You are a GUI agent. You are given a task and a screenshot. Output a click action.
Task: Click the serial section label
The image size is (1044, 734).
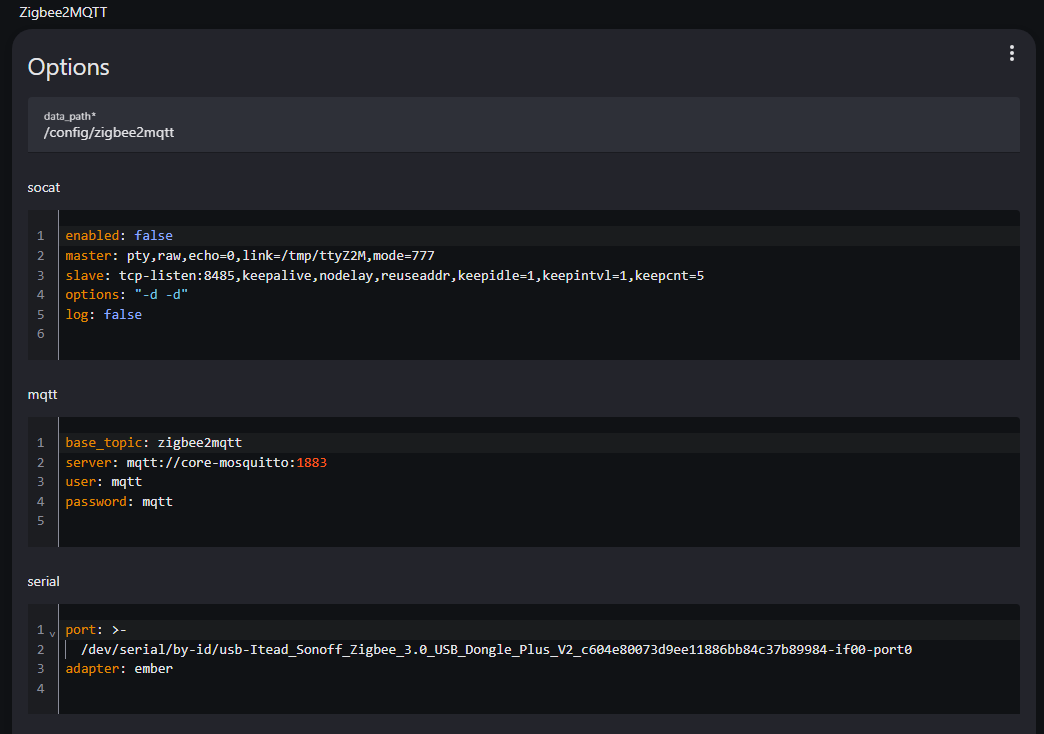click(43, 581)
